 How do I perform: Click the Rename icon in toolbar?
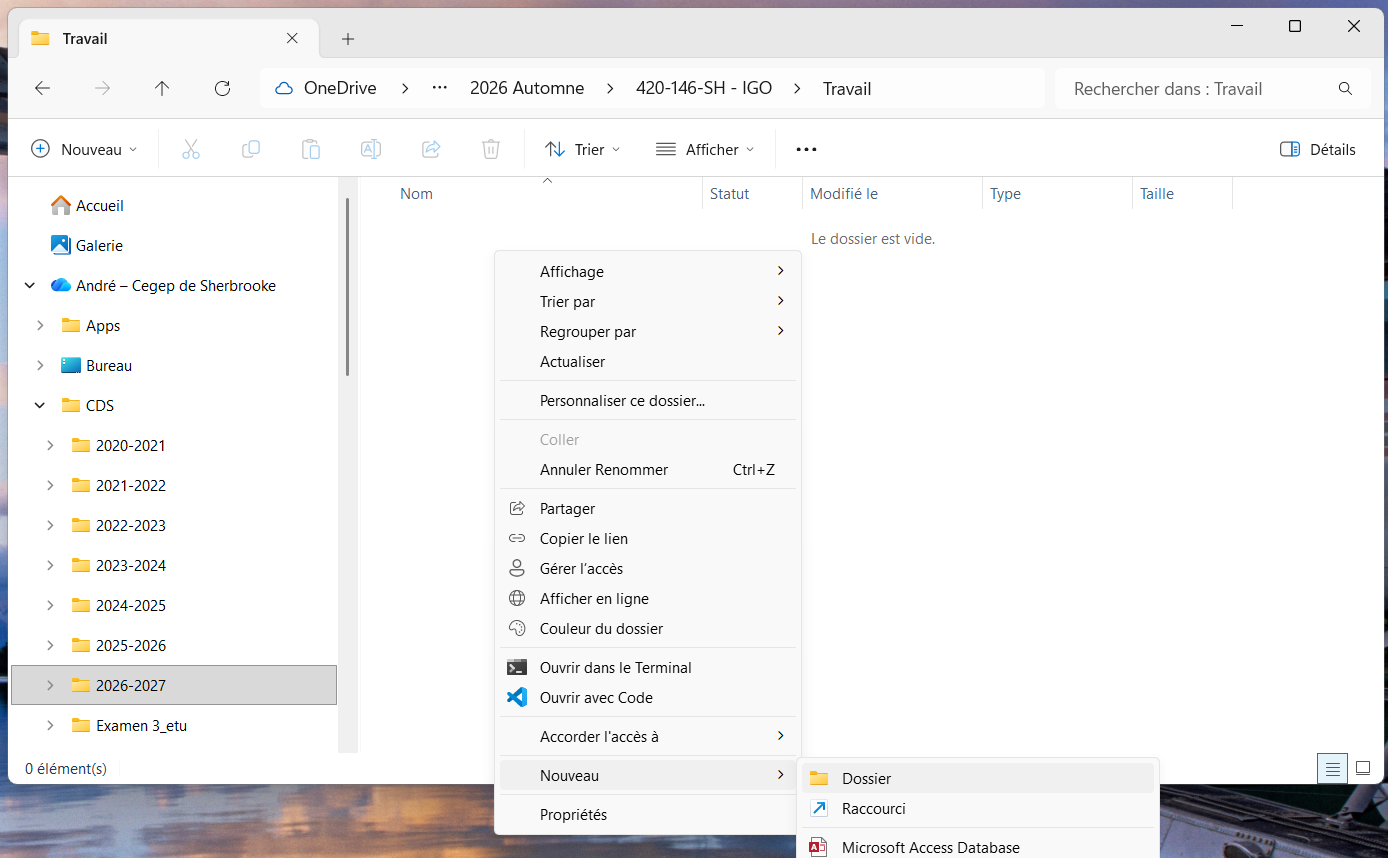point(371,149)
